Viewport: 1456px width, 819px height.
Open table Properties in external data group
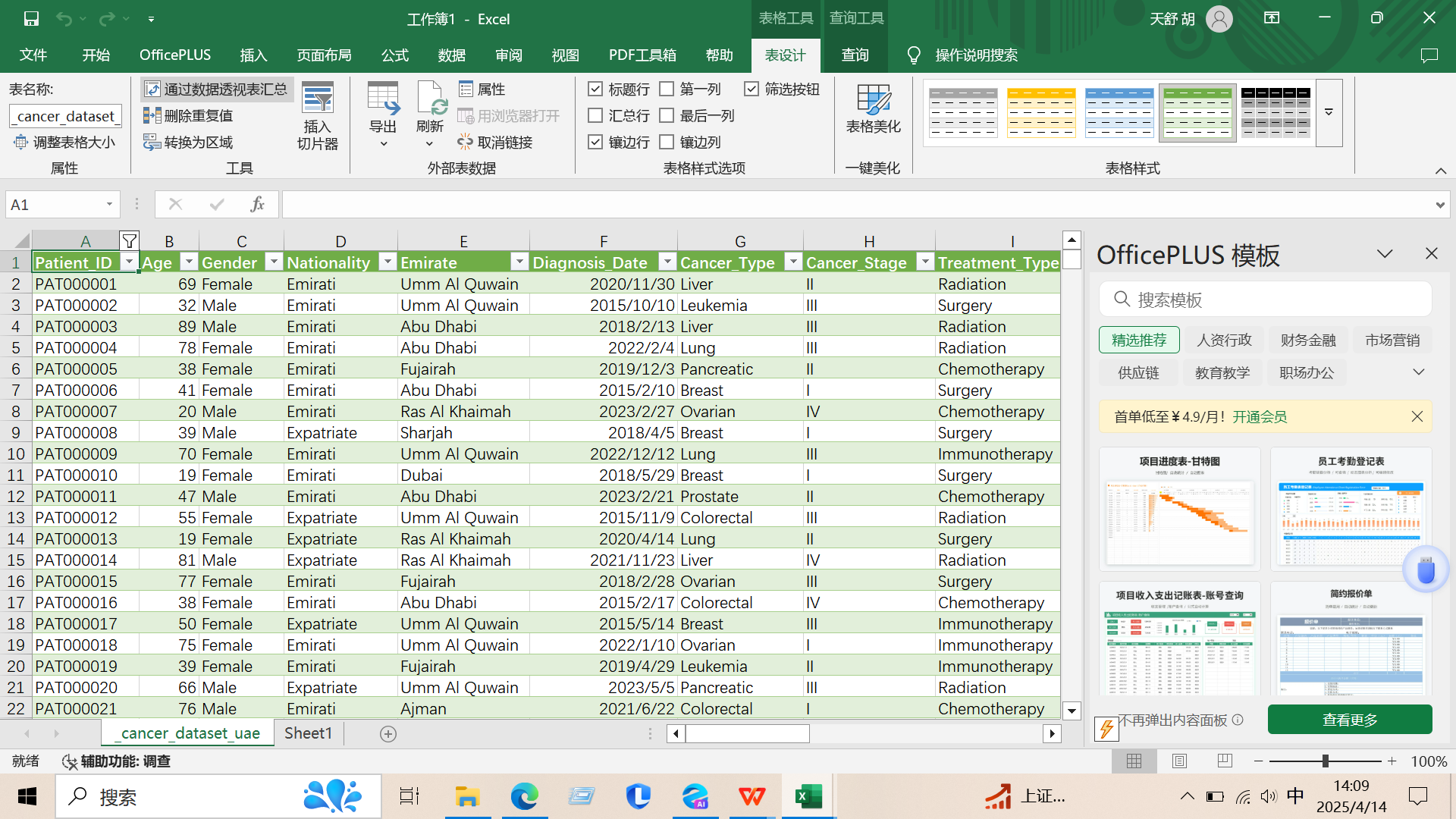483,89
